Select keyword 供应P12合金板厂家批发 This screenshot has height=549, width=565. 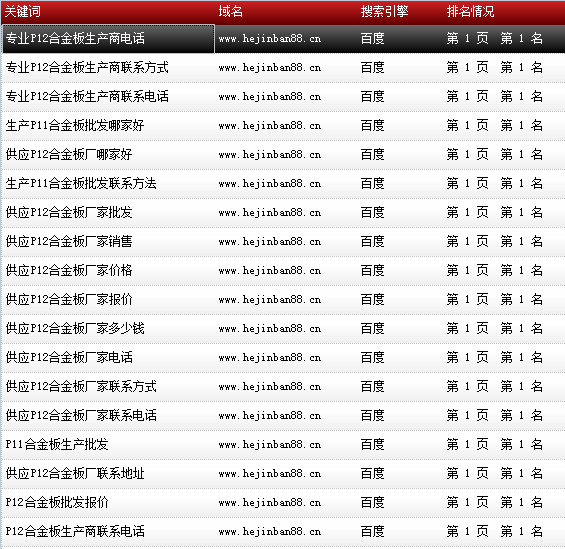point(69,213)
